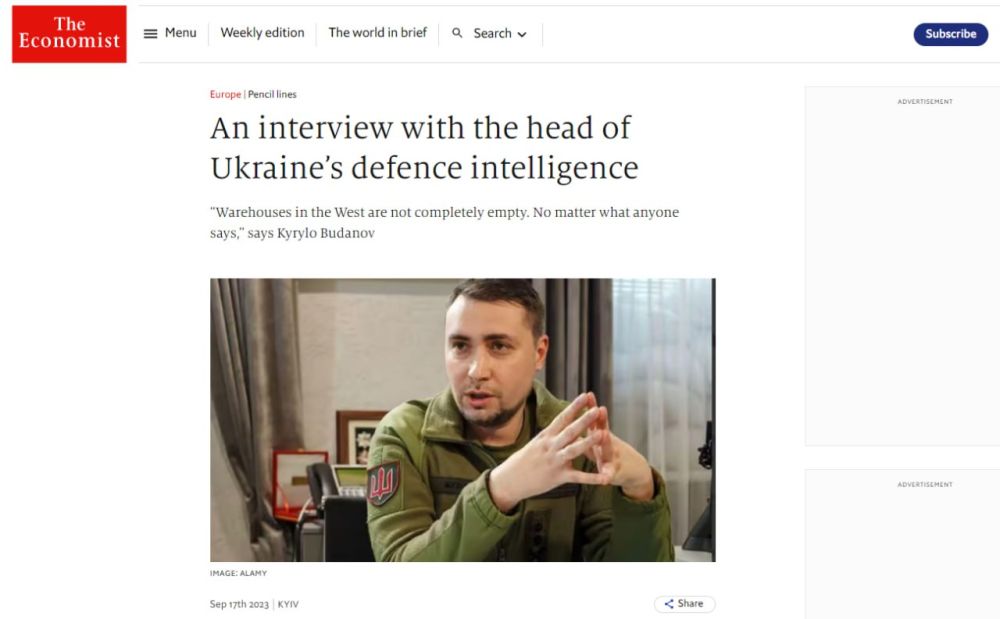Expand the Search dropdown chevron

click(x=522, y=34)
